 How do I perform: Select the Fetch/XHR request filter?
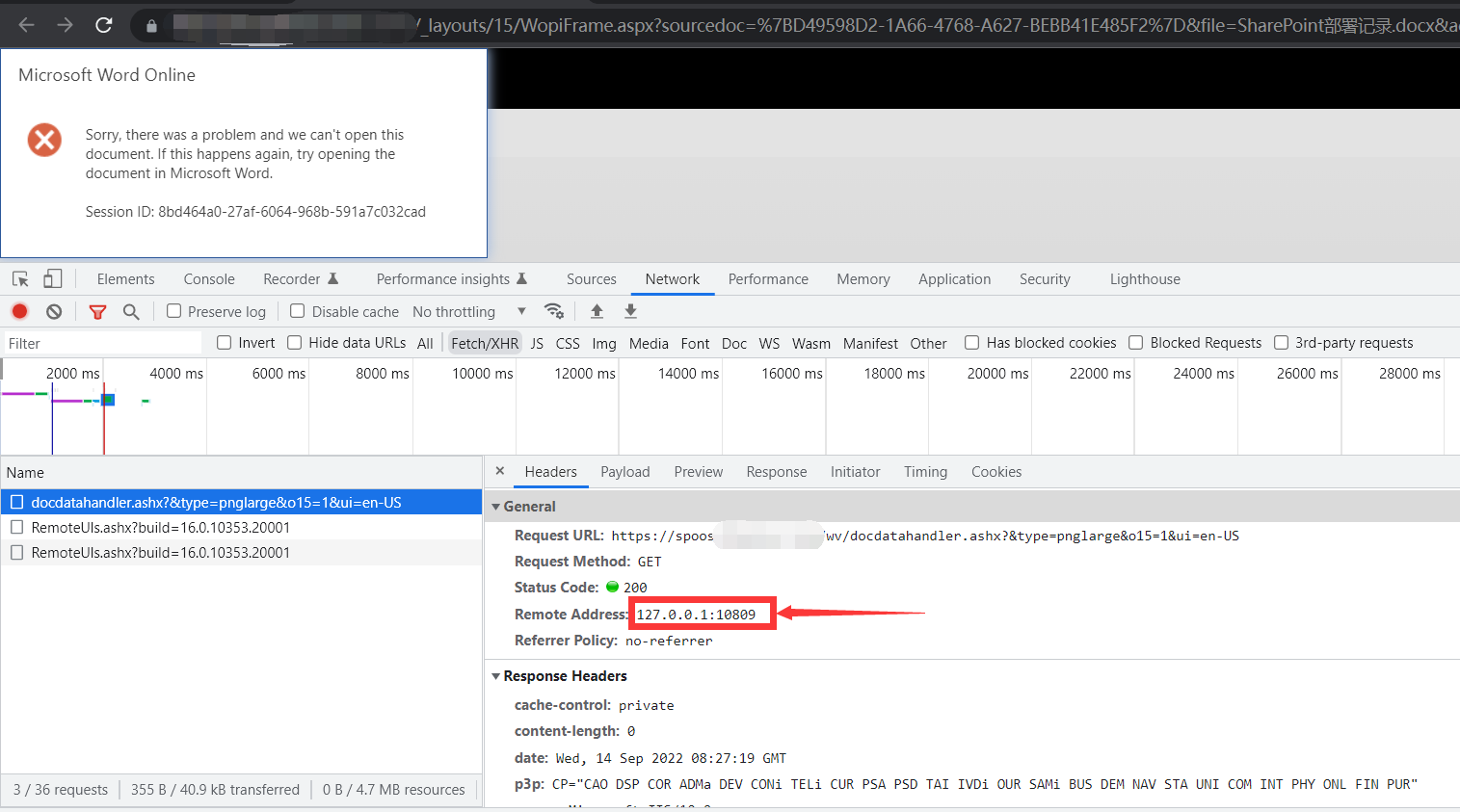pyautogui.click(x=485, y=342)
